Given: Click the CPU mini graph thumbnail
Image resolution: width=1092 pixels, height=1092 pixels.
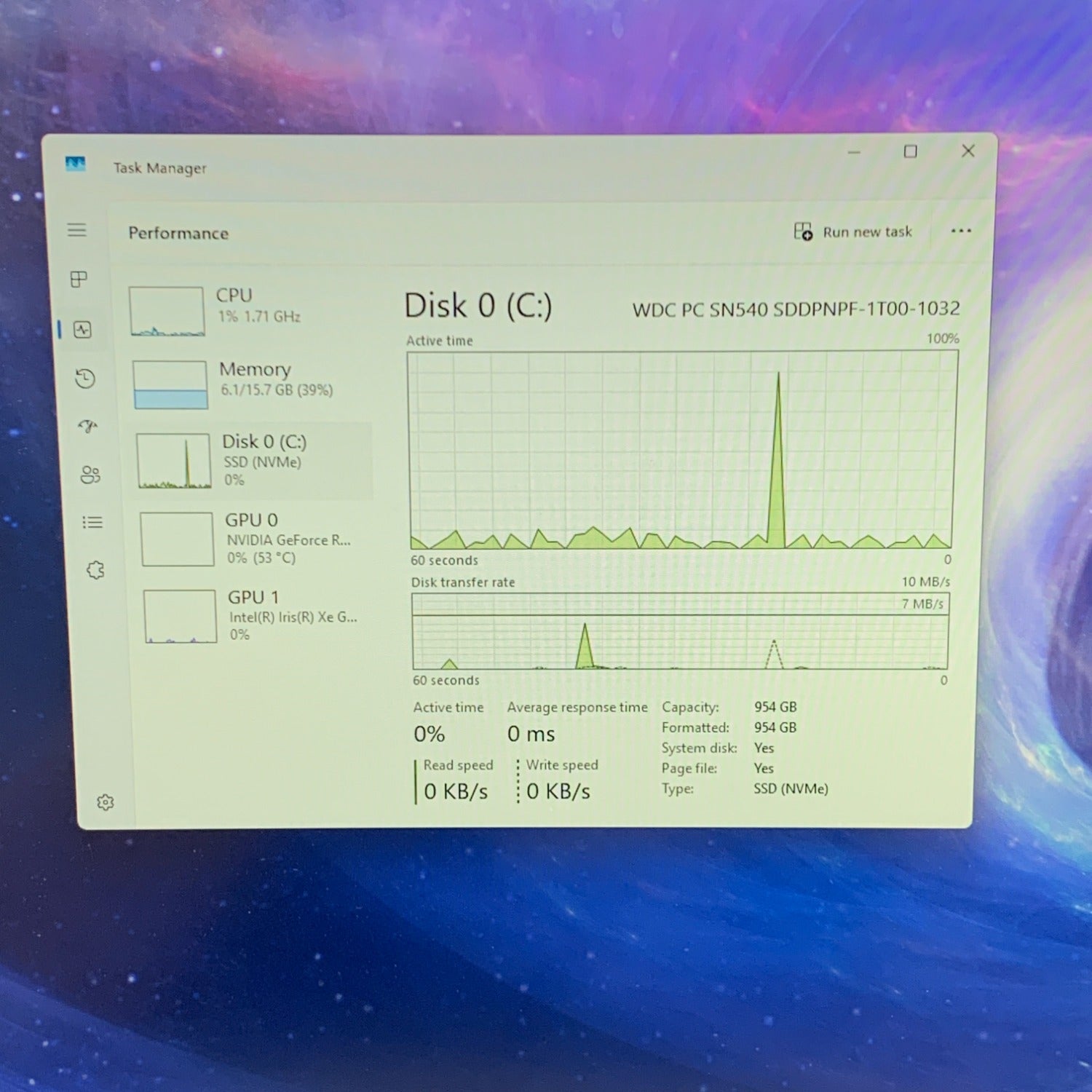Looking at the screenshot, I should tap(167, 311).
